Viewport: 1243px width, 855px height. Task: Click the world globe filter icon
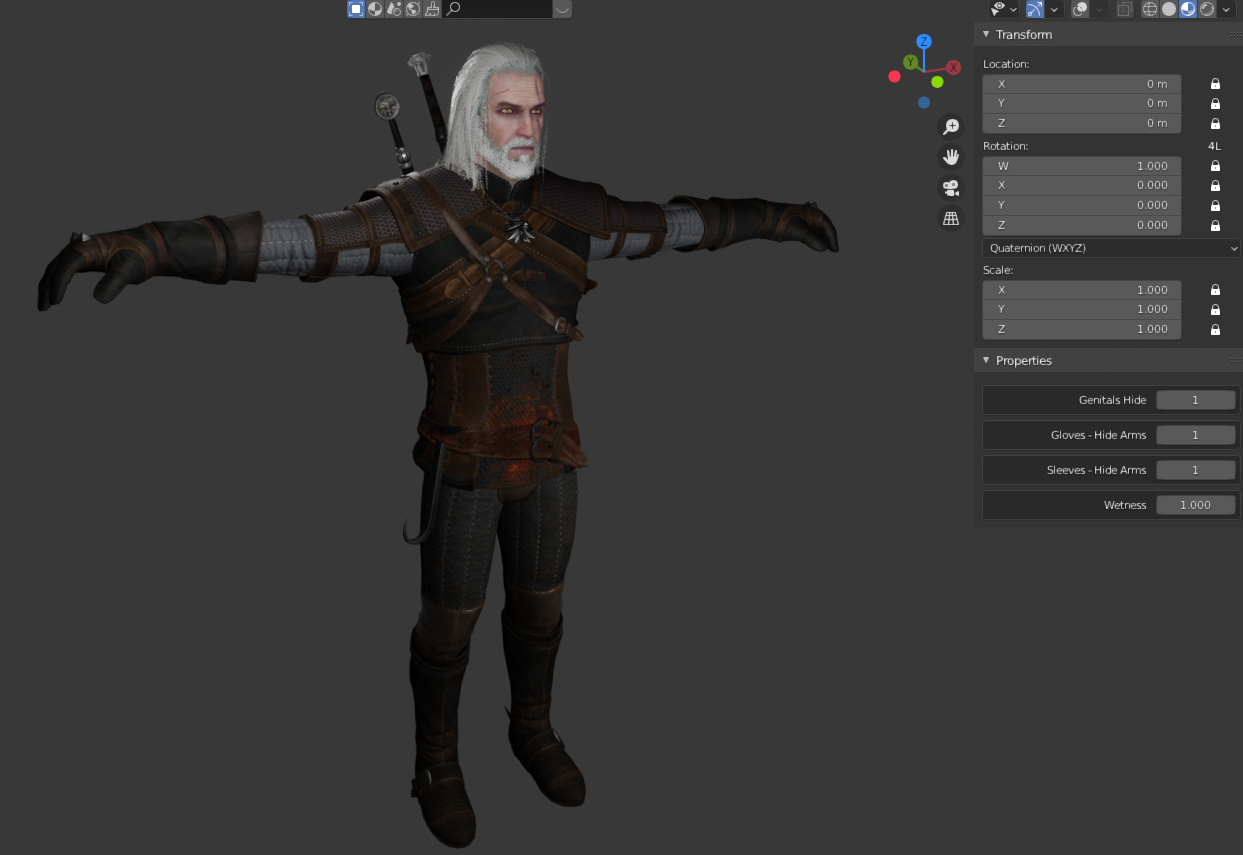click(413, 9)
